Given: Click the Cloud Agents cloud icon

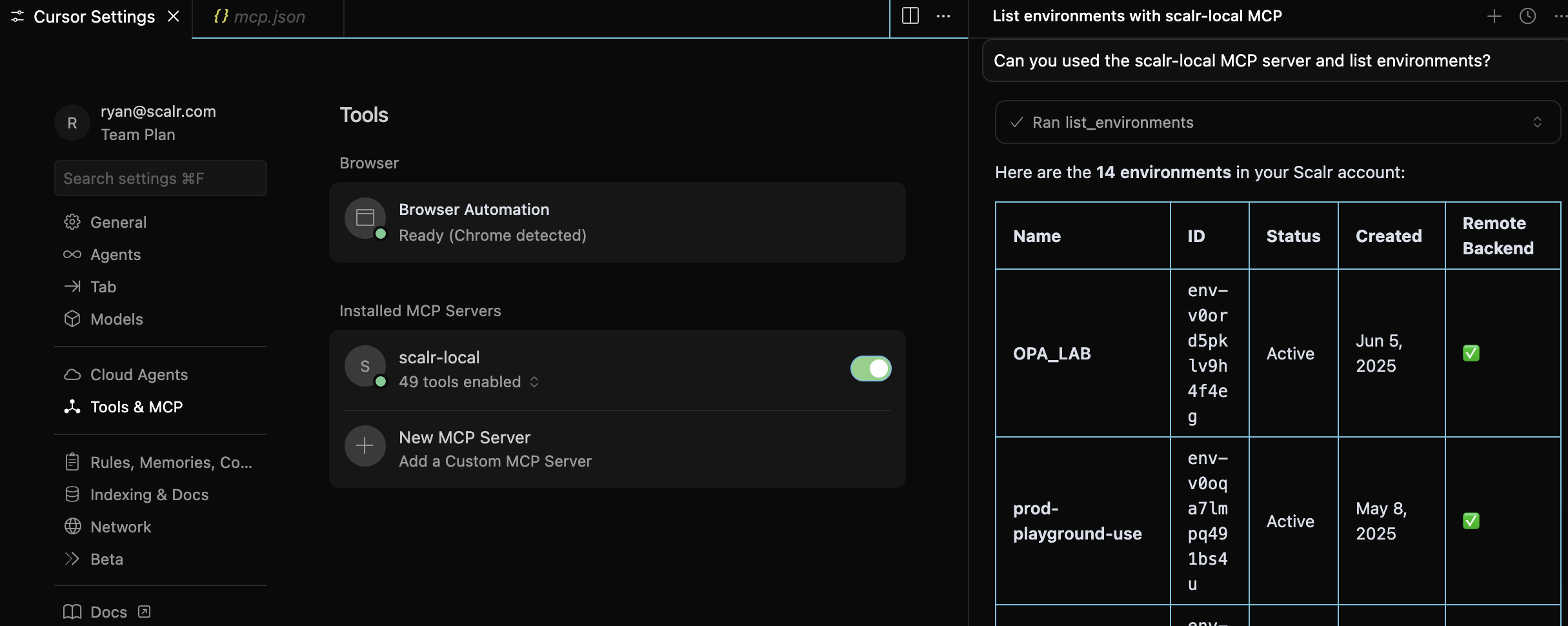Looking at the screenshot, I should click(x=72, y=374).
